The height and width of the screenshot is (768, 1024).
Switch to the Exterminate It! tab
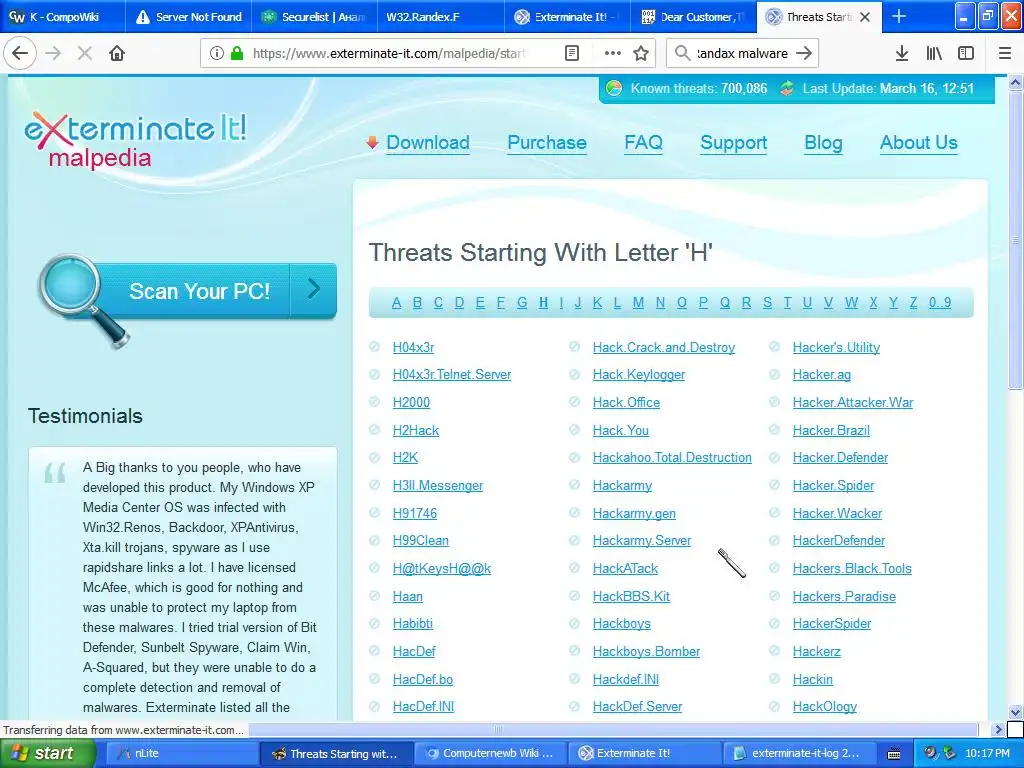(568, 17)
